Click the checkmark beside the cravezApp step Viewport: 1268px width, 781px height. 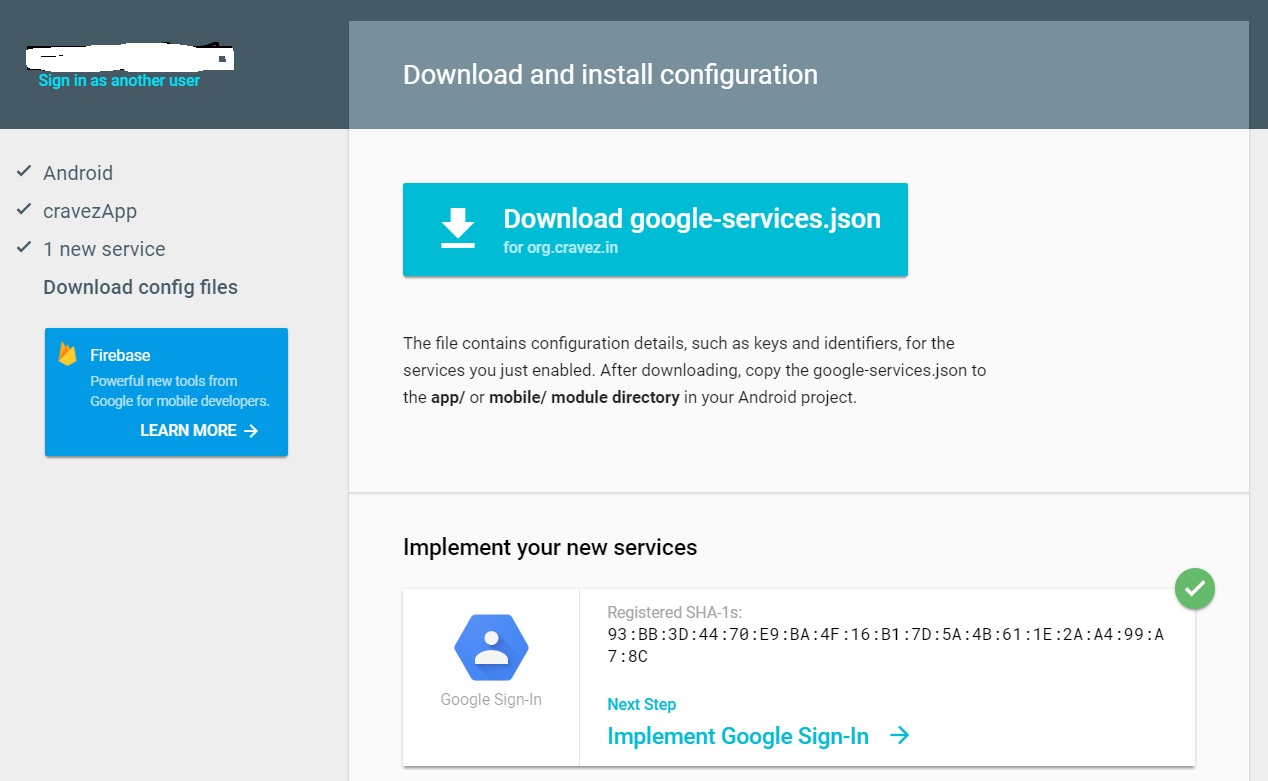(x=24, y=210)
